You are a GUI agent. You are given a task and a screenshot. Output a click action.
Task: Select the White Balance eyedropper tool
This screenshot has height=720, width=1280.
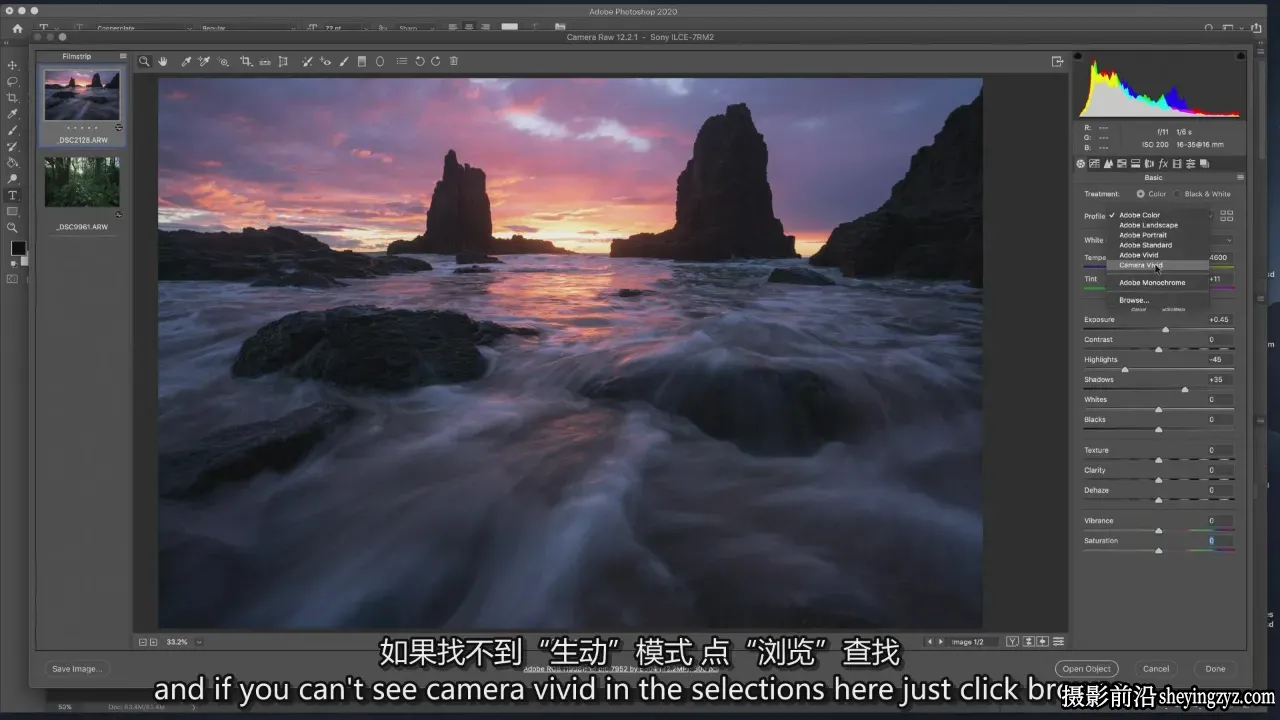coord(186,61)
